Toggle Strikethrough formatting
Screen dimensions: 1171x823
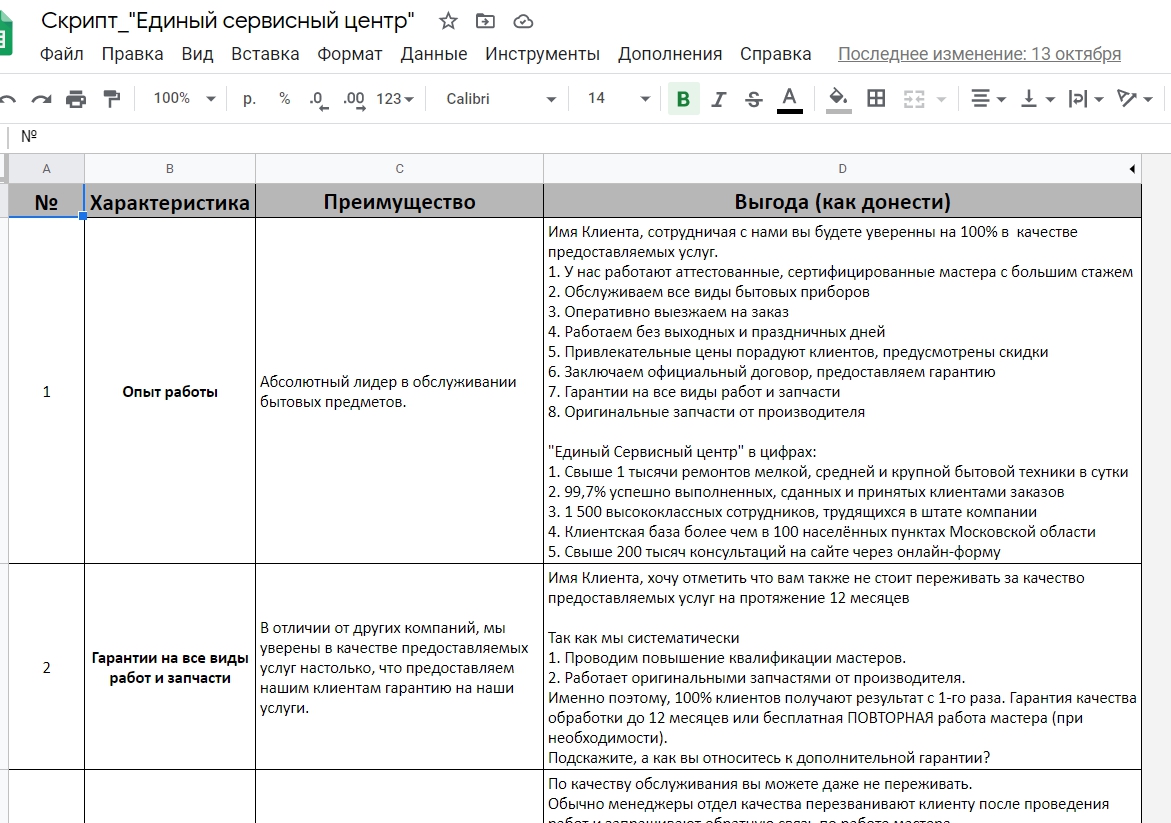tap(753, 98)
